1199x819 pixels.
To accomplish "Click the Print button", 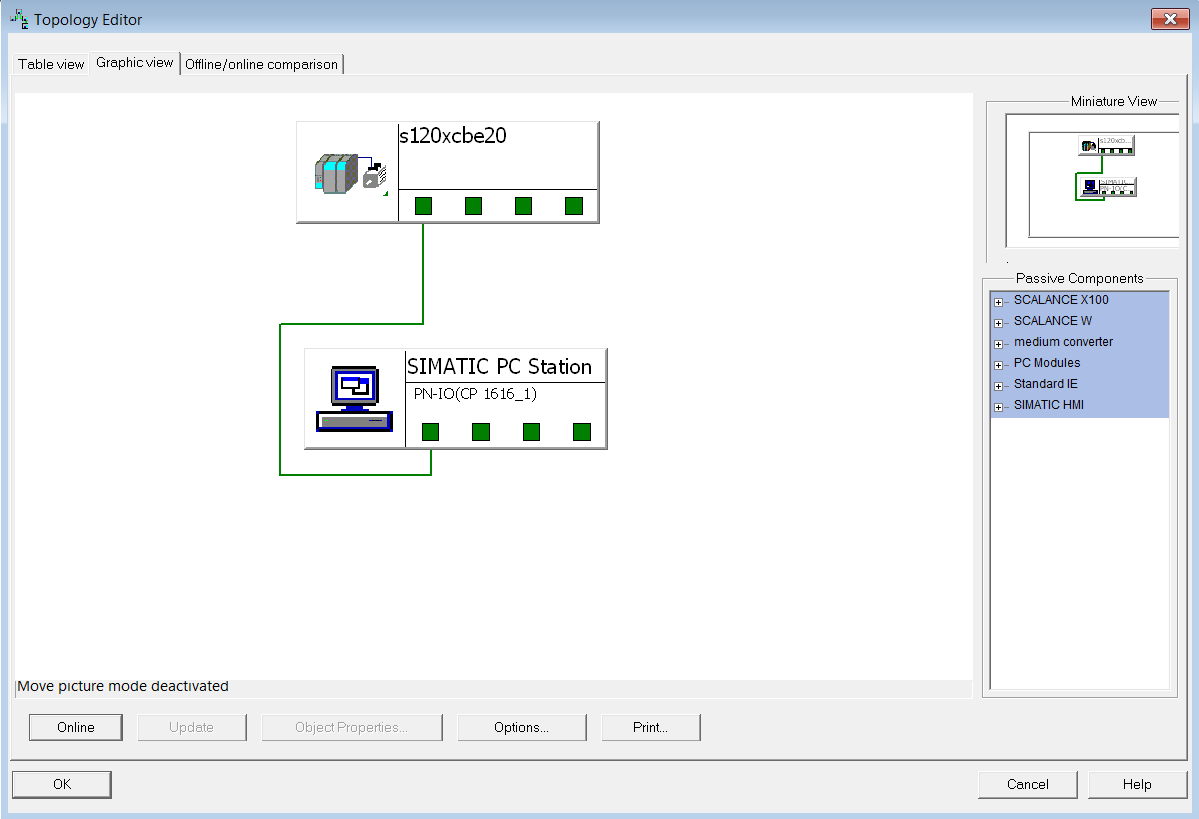I will tap(651, 727).
